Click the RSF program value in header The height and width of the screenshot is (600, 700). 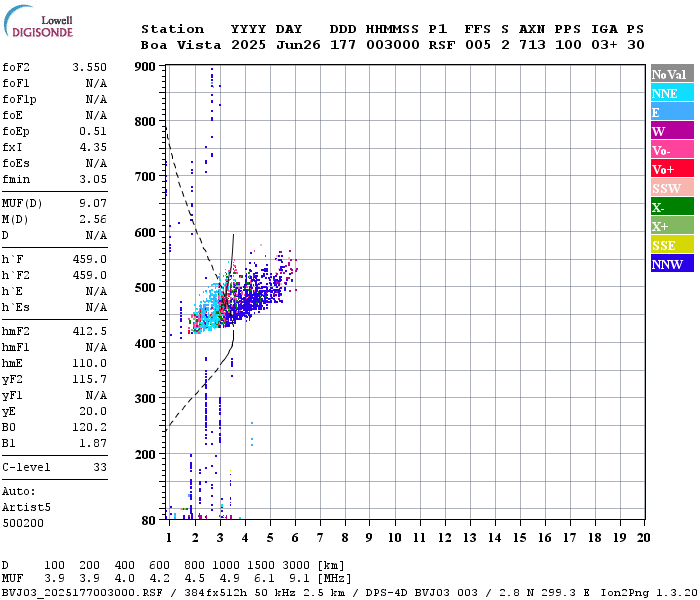tap(442, 45)
